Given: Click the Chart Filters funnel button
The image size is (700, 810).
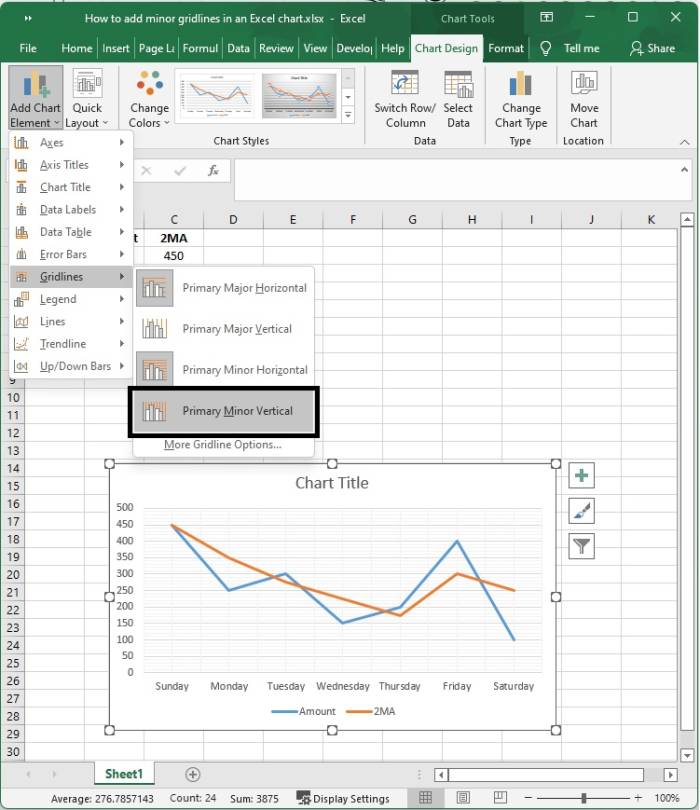Looking at the screenshot, I should pyautogui.click(x=582, y=546).
